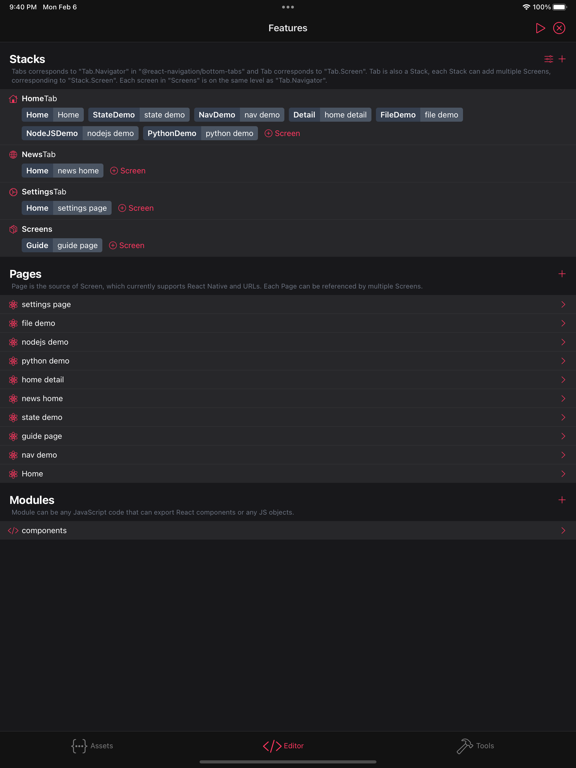Add a new module with plus icon
This screenshot has width=576, height=768.
[x=562, y=500]
